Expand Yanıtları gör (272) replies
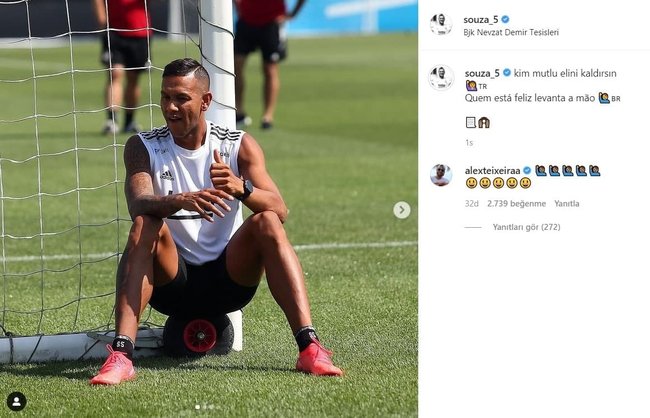The height and width of the screenshot is (418, 650). click(526, 227)
